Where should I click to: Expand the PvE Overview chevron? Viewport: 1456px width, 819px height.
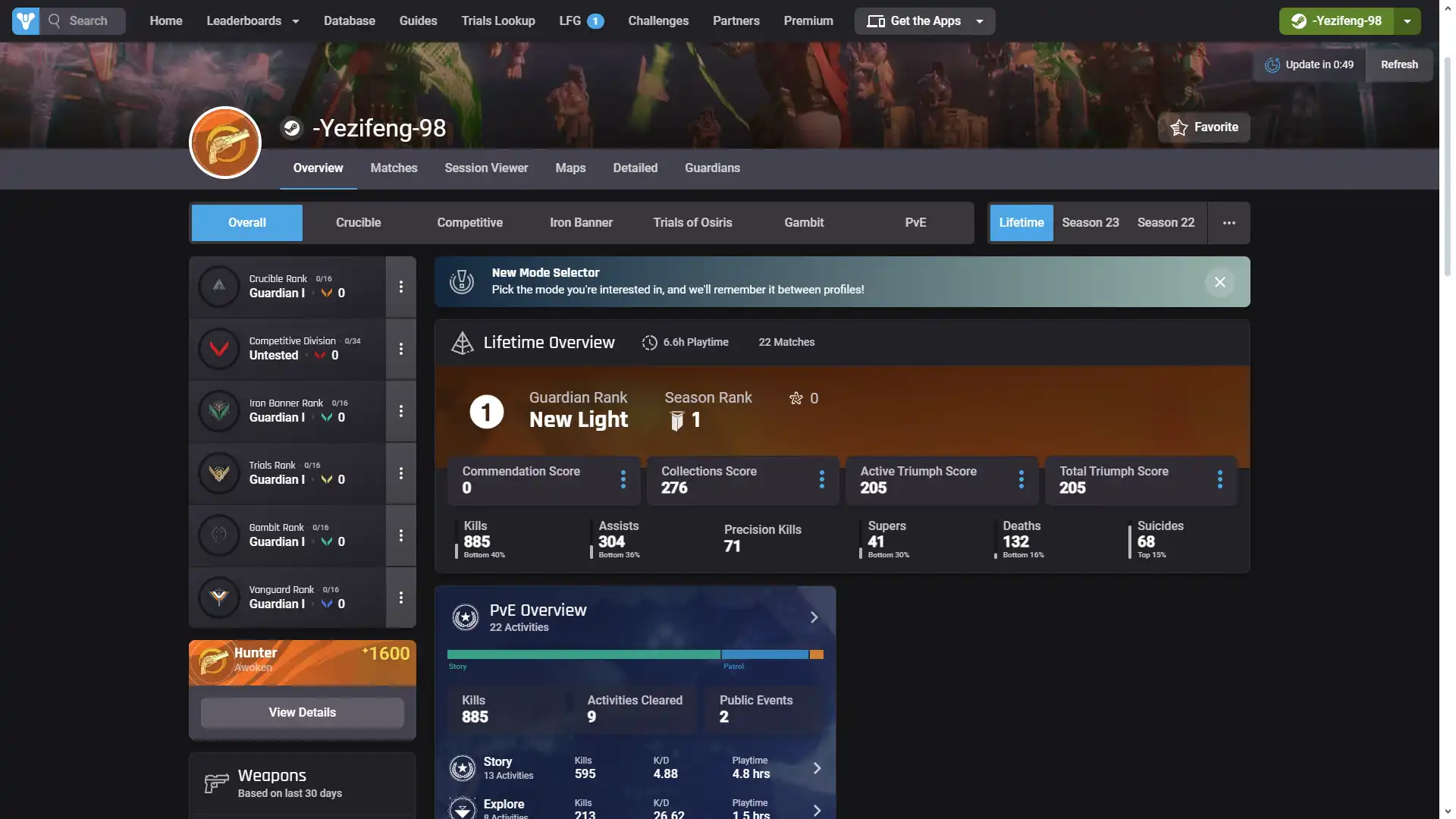click(814, 617)
